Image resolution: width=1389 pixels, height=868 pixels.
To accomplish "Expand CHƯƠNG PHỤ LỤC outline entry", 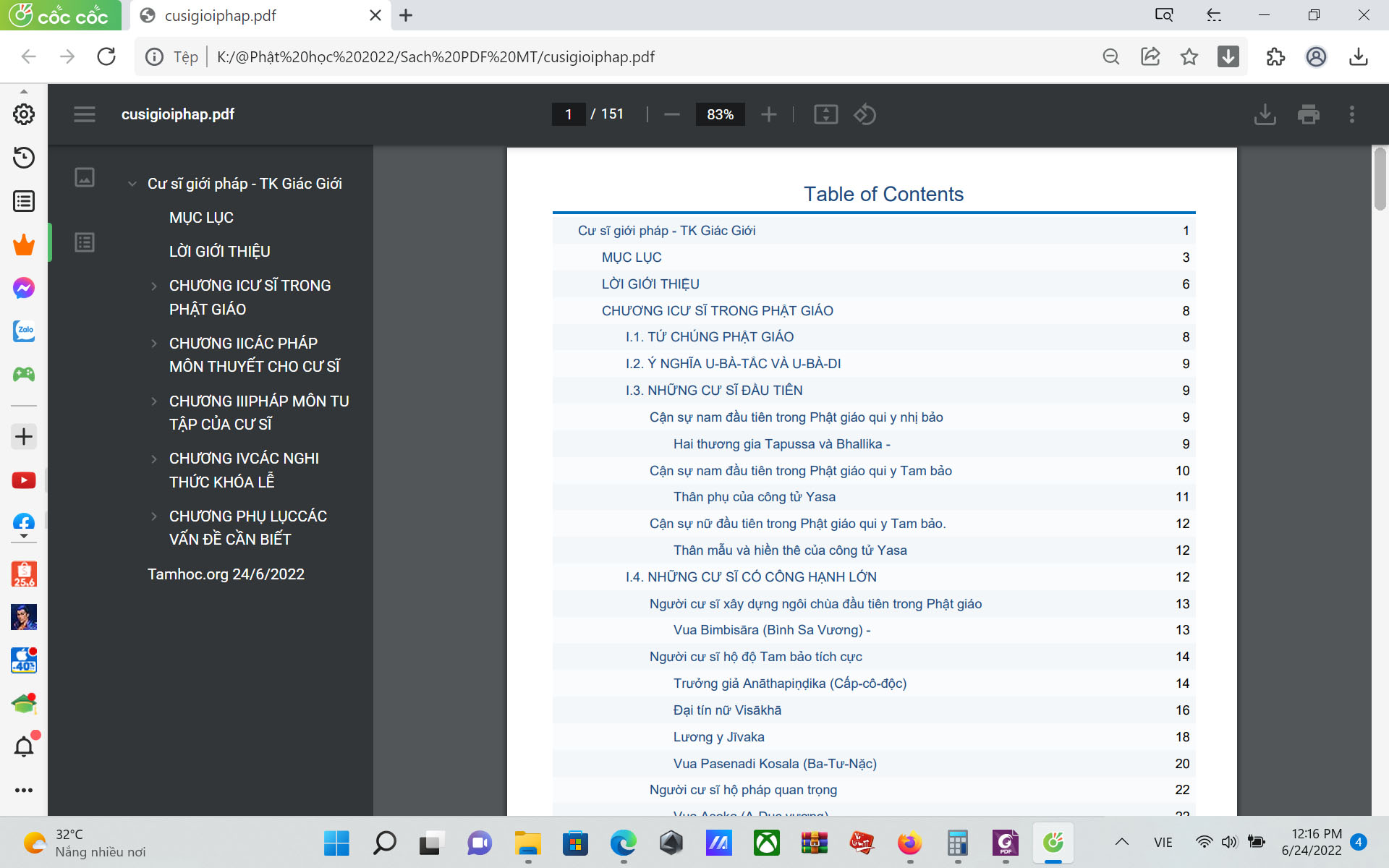I will 153,516.
